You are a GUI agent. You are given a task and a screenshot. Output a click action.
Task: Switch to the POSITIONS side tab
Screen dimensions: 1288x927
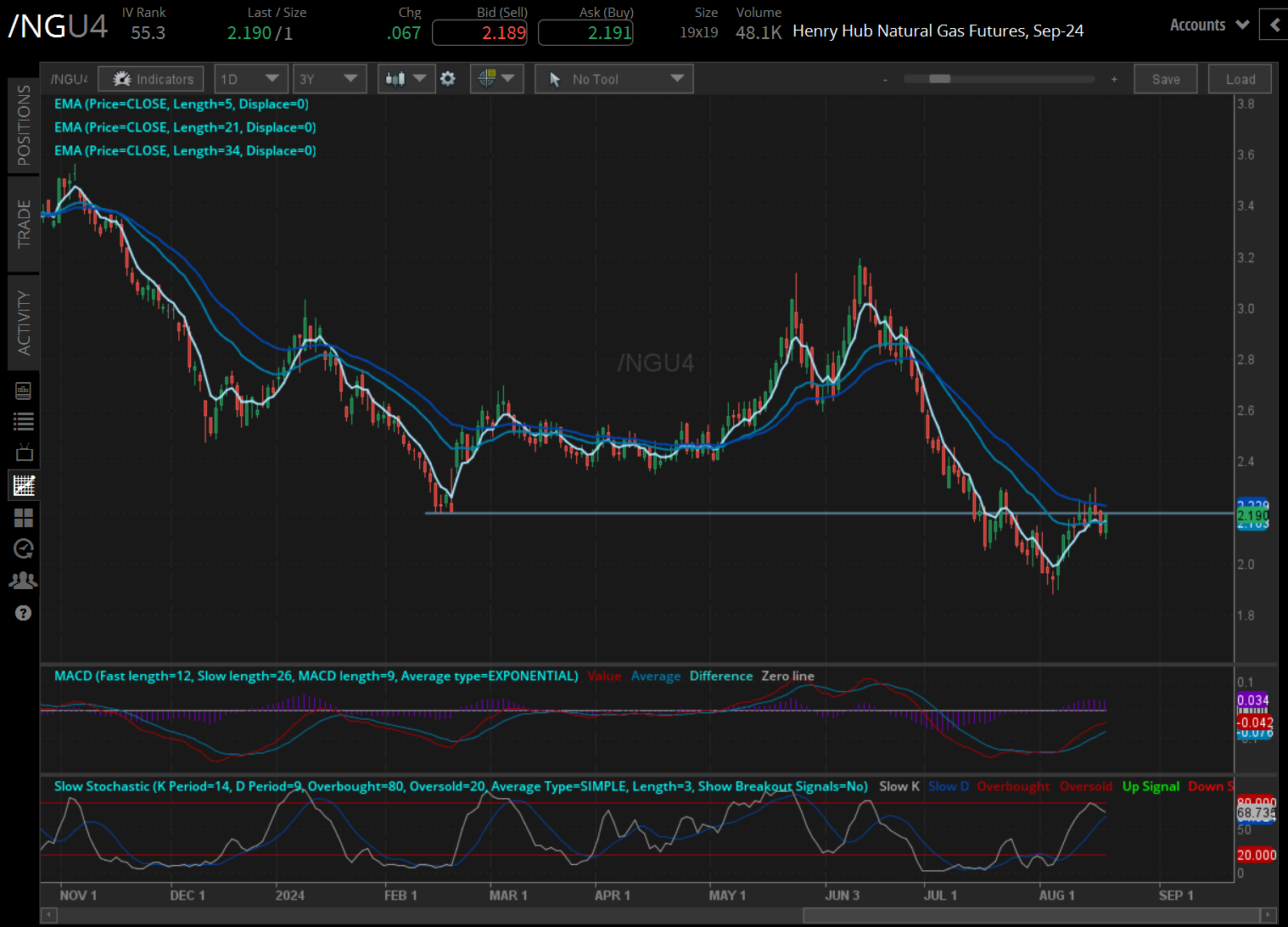tap(24, 125)
